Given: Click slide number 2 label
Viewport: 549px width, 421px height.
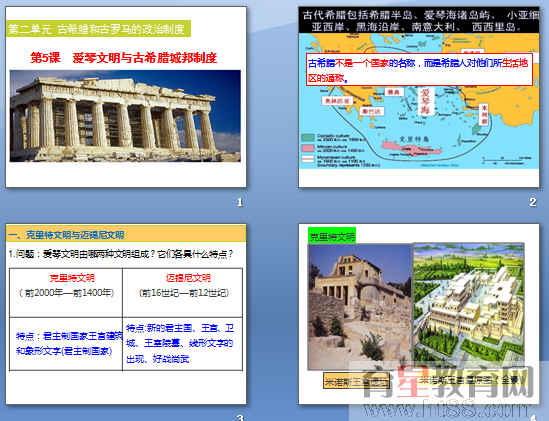Looking at the screenshot, I should click(533, 202).
